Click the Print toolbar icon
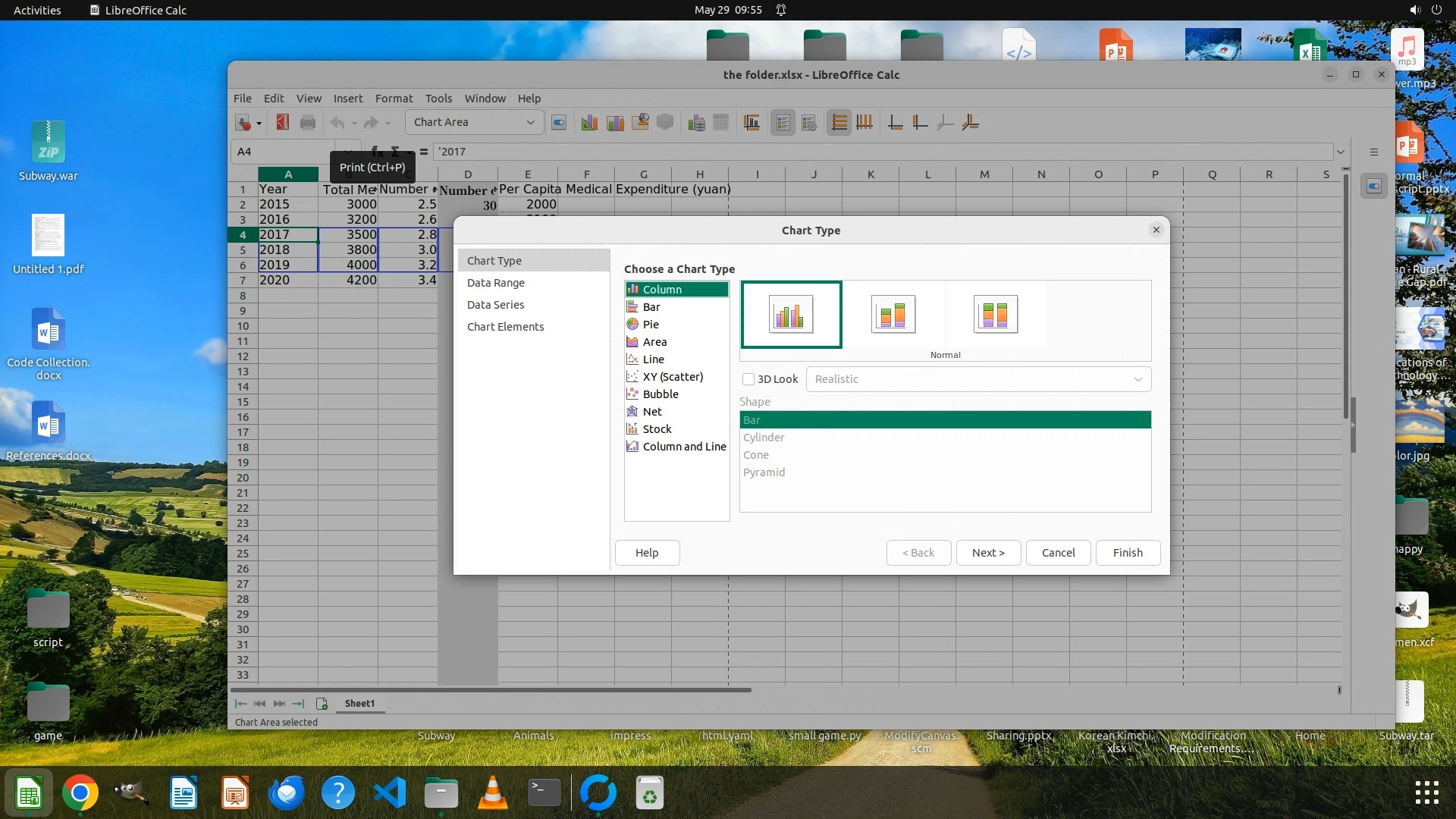 pyautogui.click(x=307, y=123)
